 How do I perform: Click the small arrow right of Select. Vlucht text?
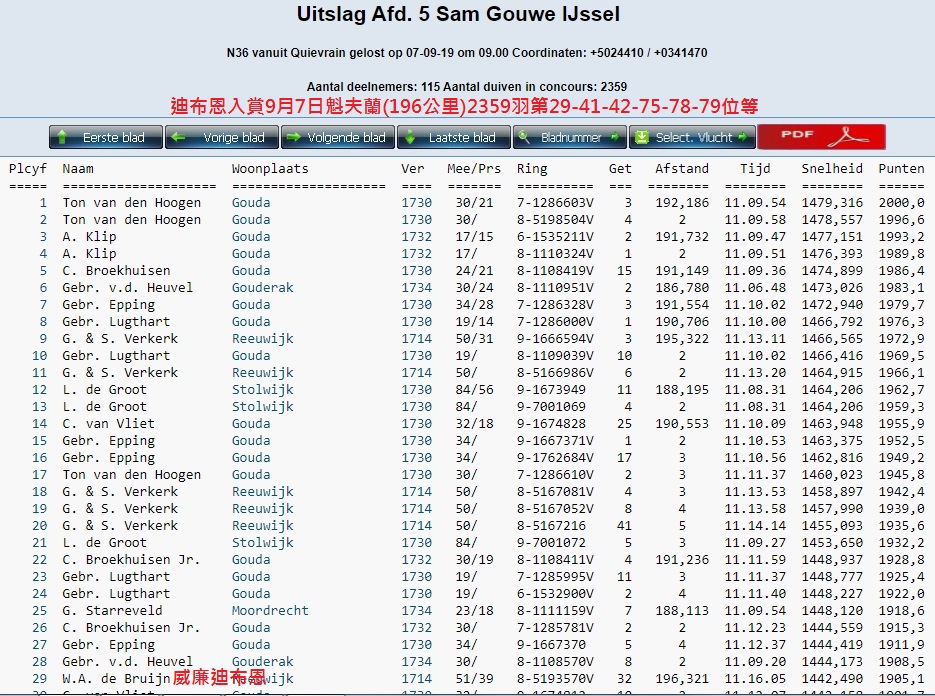point(742,138)
